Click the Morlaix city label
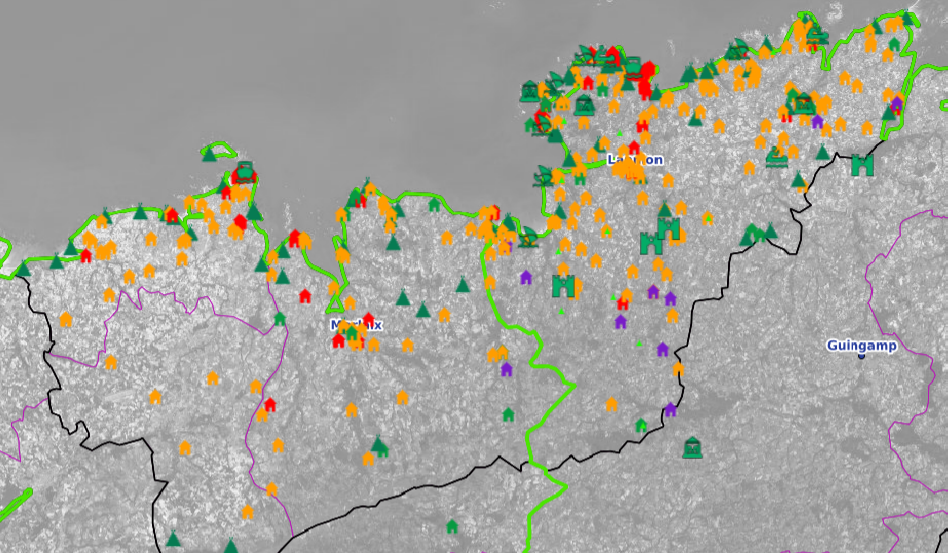This screenshot has width=948, height=553. pyautogui.click(x=356, y=325)
